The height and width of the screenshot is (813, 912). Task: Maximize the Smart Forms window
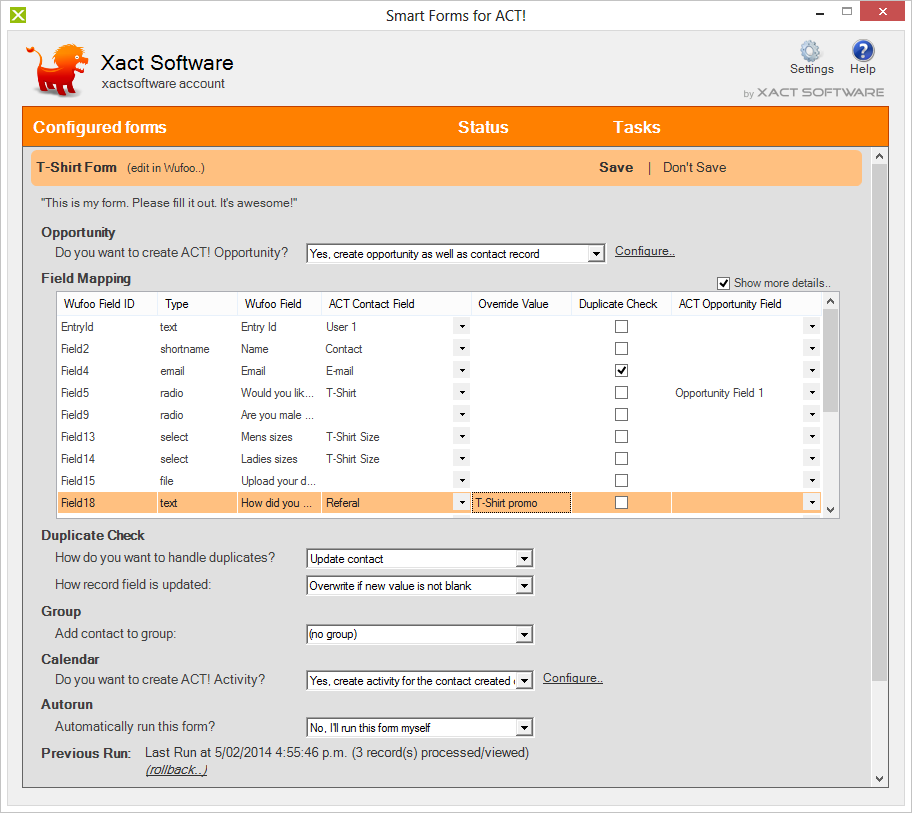click(x=847, y=12)
